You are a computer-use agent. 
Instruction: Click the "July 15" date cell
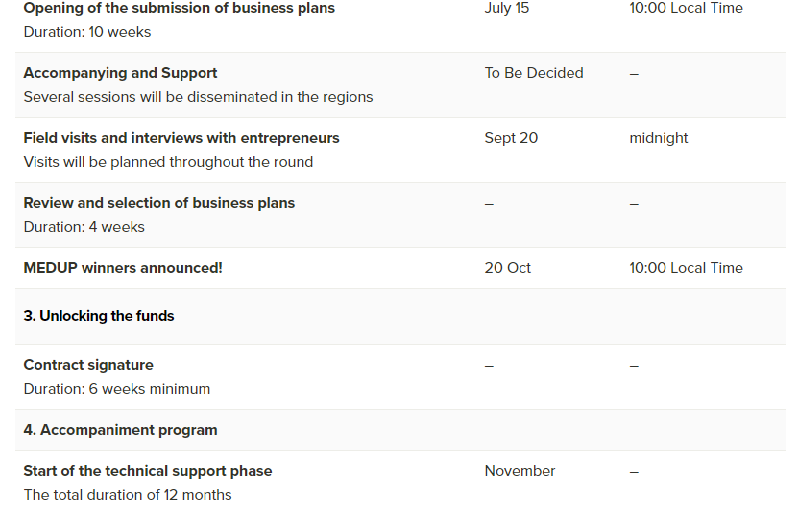pyautogui.click(x=507, y=8)
